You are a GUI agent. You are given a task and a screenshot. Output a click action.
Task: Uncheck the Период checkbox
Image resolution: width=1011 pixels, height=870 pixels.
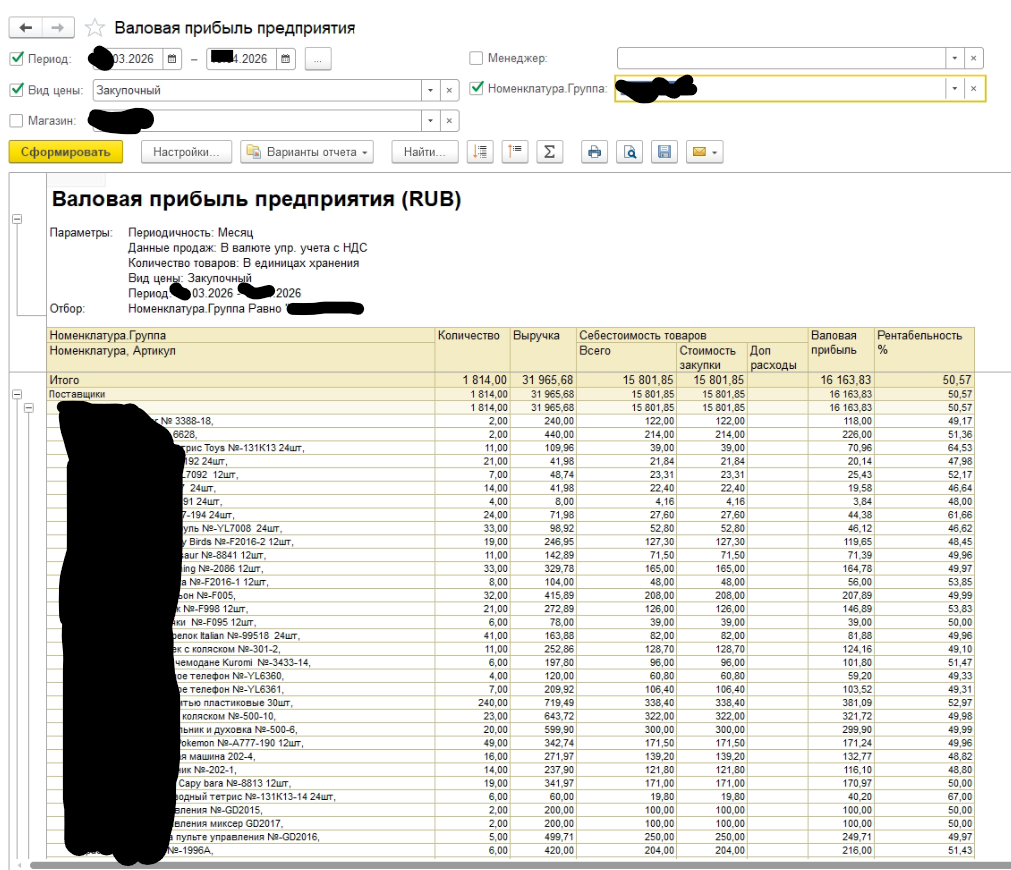click(x=16, y=59)
